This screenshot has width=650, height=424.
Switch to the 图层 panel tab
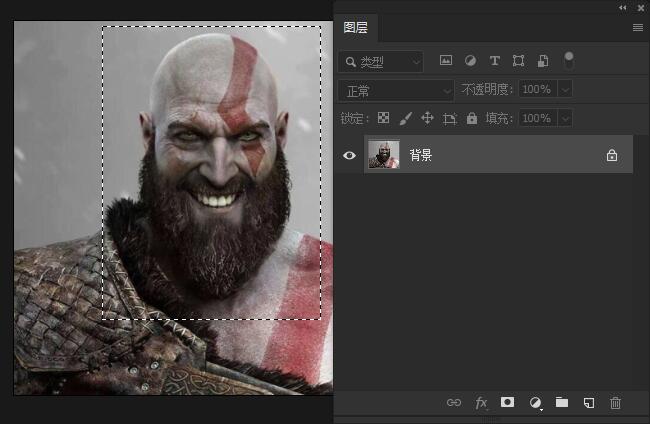coord(356,27)
